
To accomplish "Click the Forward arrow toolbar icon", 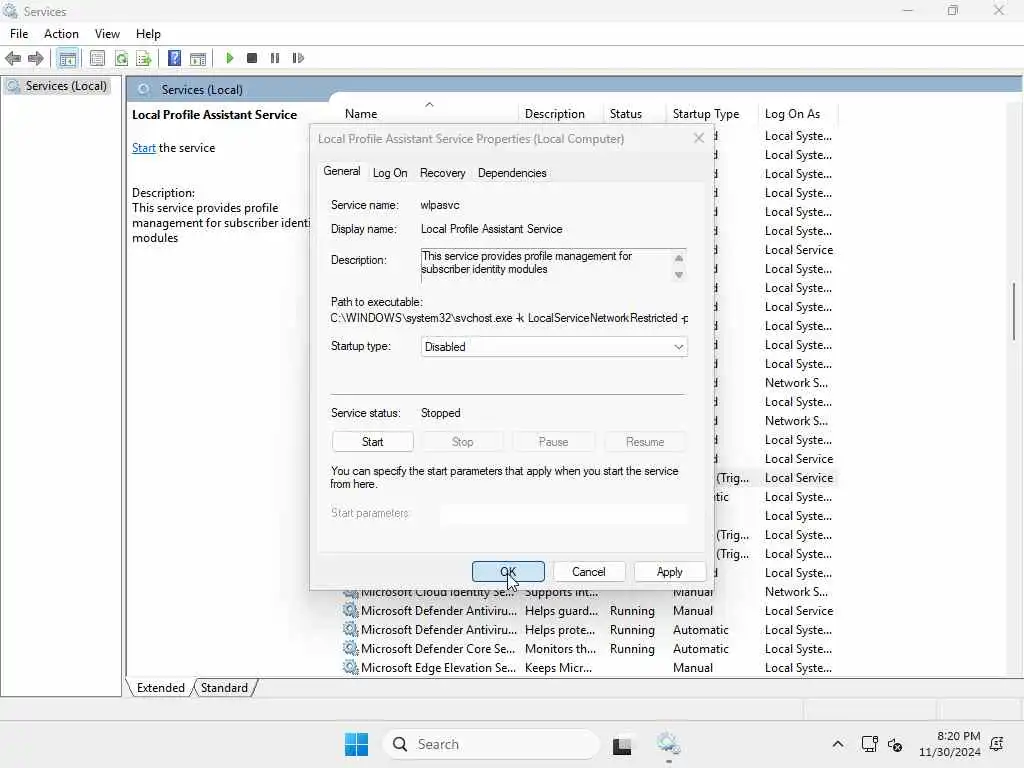I will pos(35,58).
